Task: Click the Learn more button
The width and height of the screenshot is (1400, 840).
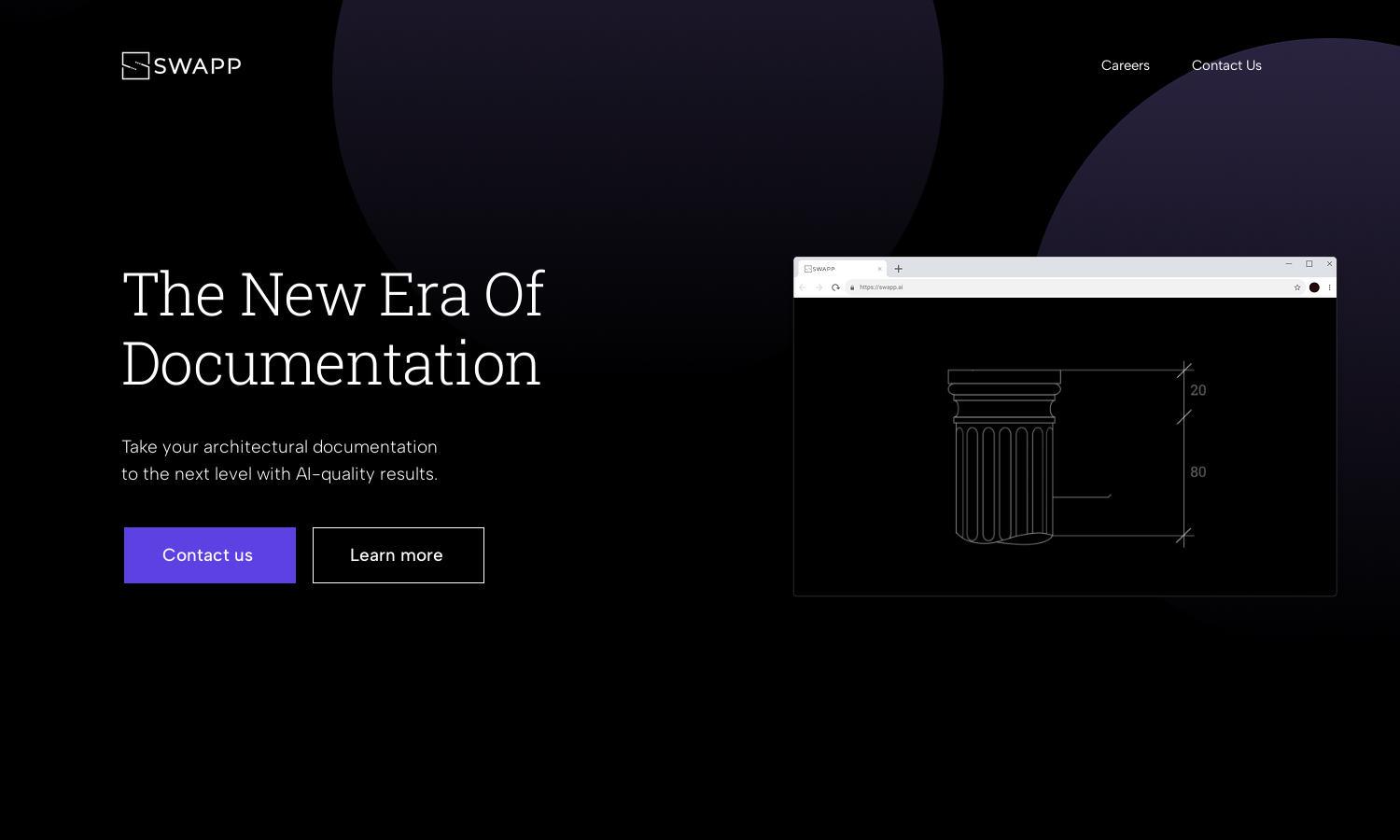Action: pos(399,555)
